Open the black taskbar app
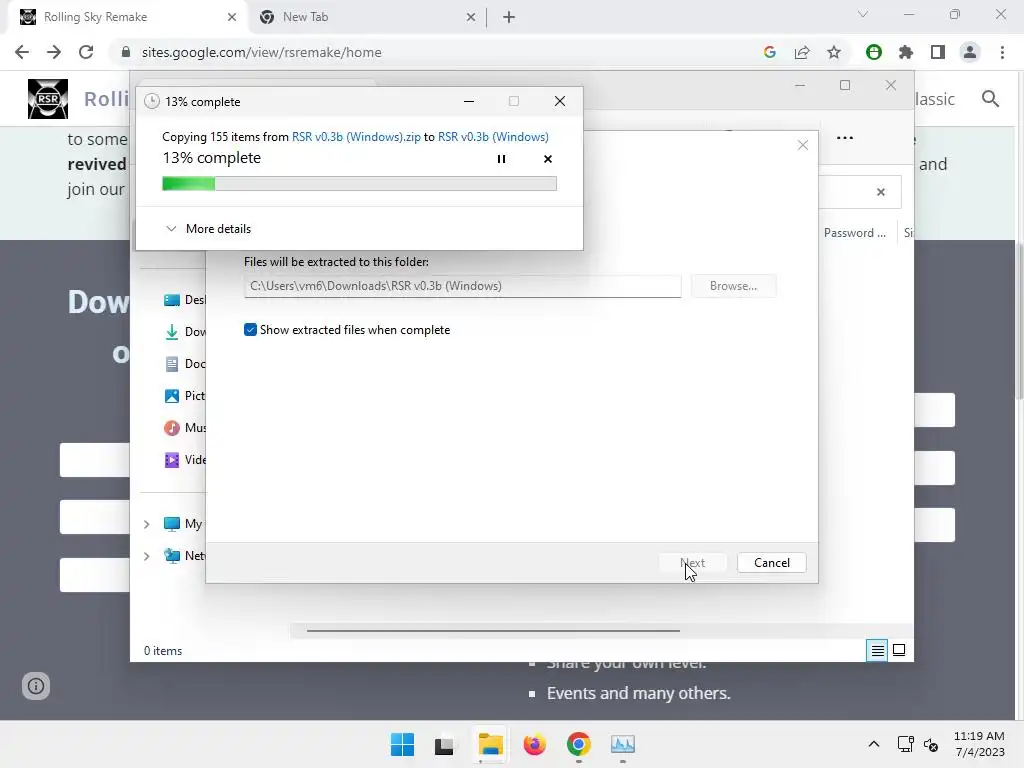The height and width of the screenshot is (768, 1024). [x=444, y=744]
